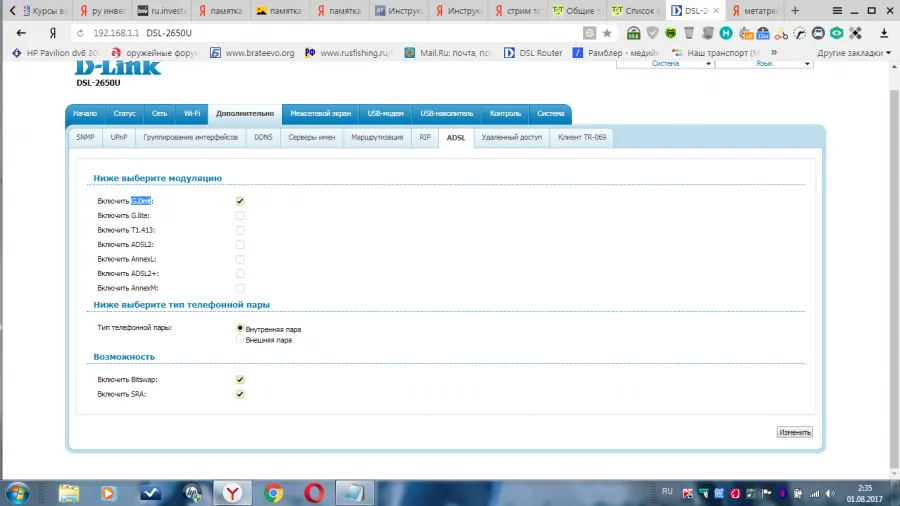The width and height of the screenshot is (900, 506).
Task: Close the DSL-2650U browser tab
Action: (x=716, y=10)
